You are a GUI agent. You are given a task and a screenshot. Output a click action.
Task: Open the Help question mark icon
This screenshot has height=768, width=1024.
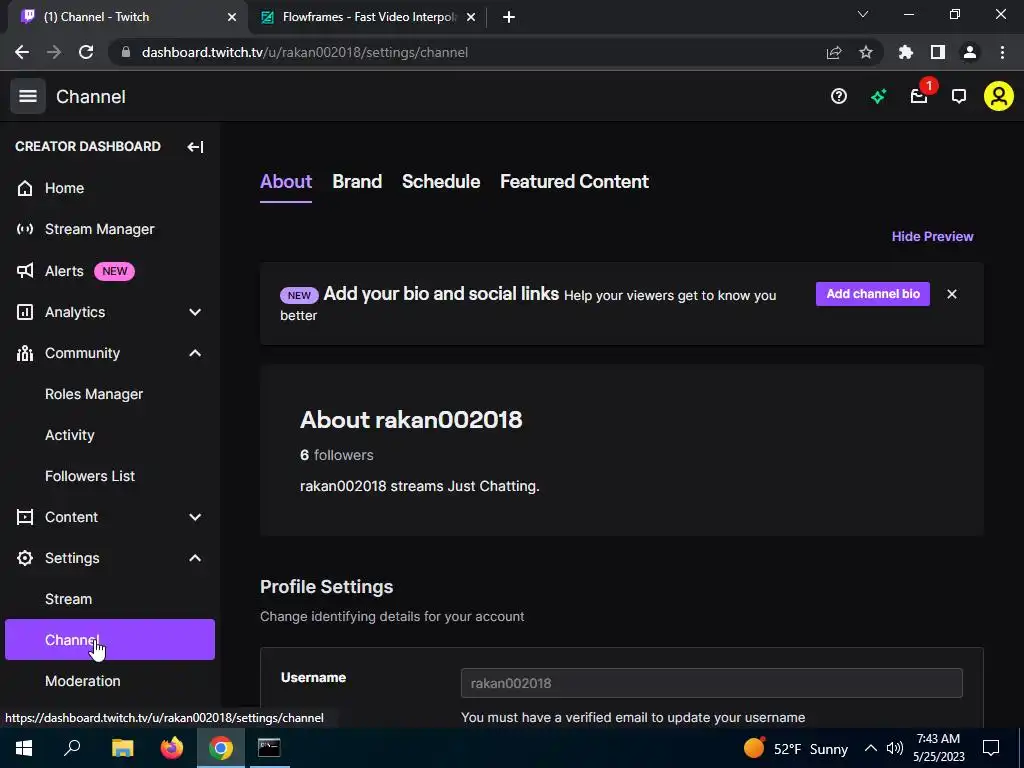[839, 97]
